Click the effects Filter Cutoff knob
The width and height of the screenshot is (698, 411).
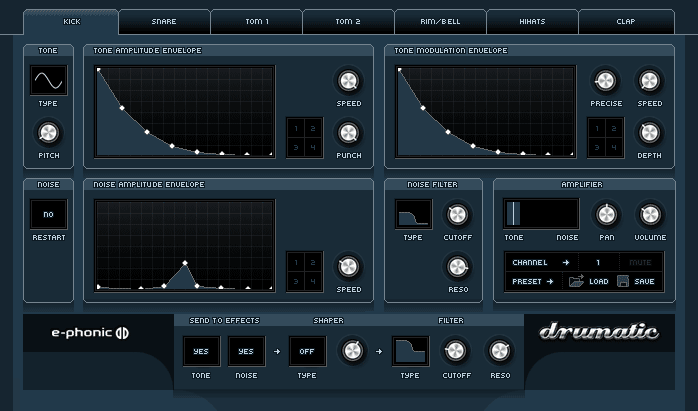[x=455, y=351]
